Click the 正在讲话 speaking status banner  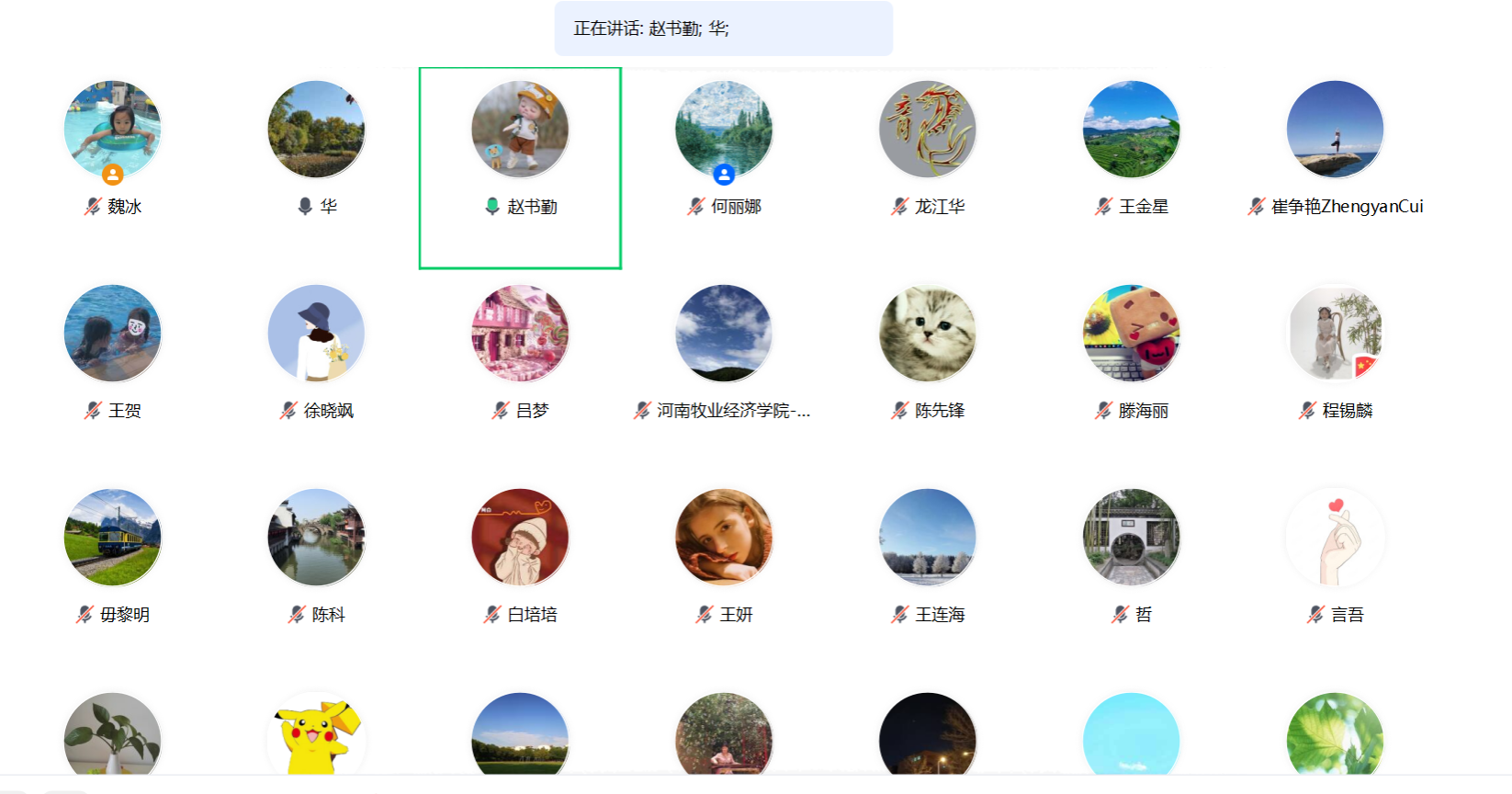pos(724,28)
